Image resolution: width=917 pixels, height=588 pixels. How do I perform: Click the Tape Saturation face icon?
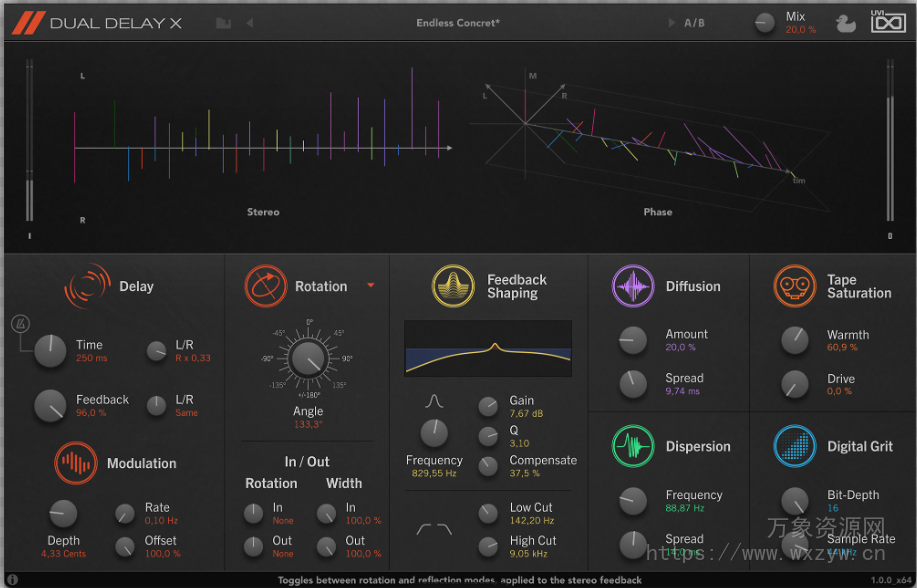795,286
